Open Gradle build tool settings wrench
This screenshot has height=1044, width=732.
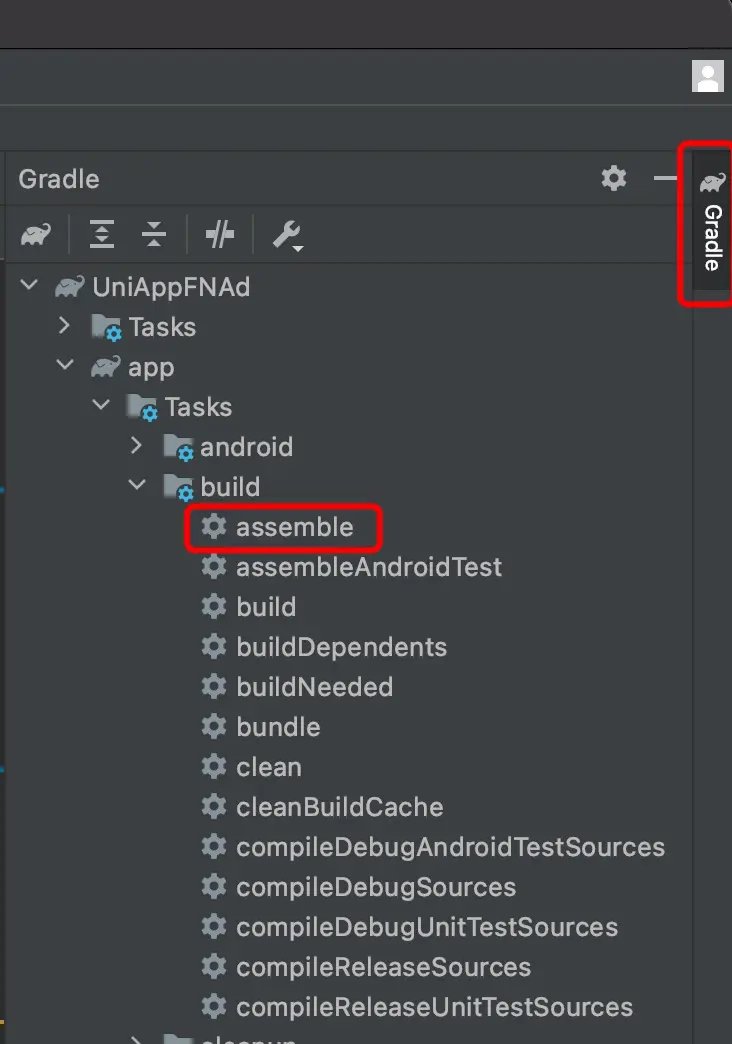287,235
